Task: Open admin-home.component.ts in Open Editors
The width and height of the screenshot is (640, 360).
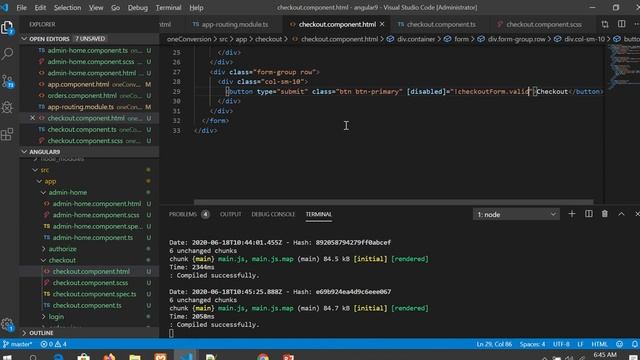Action: pyautogui.click(x=87, y=51)
